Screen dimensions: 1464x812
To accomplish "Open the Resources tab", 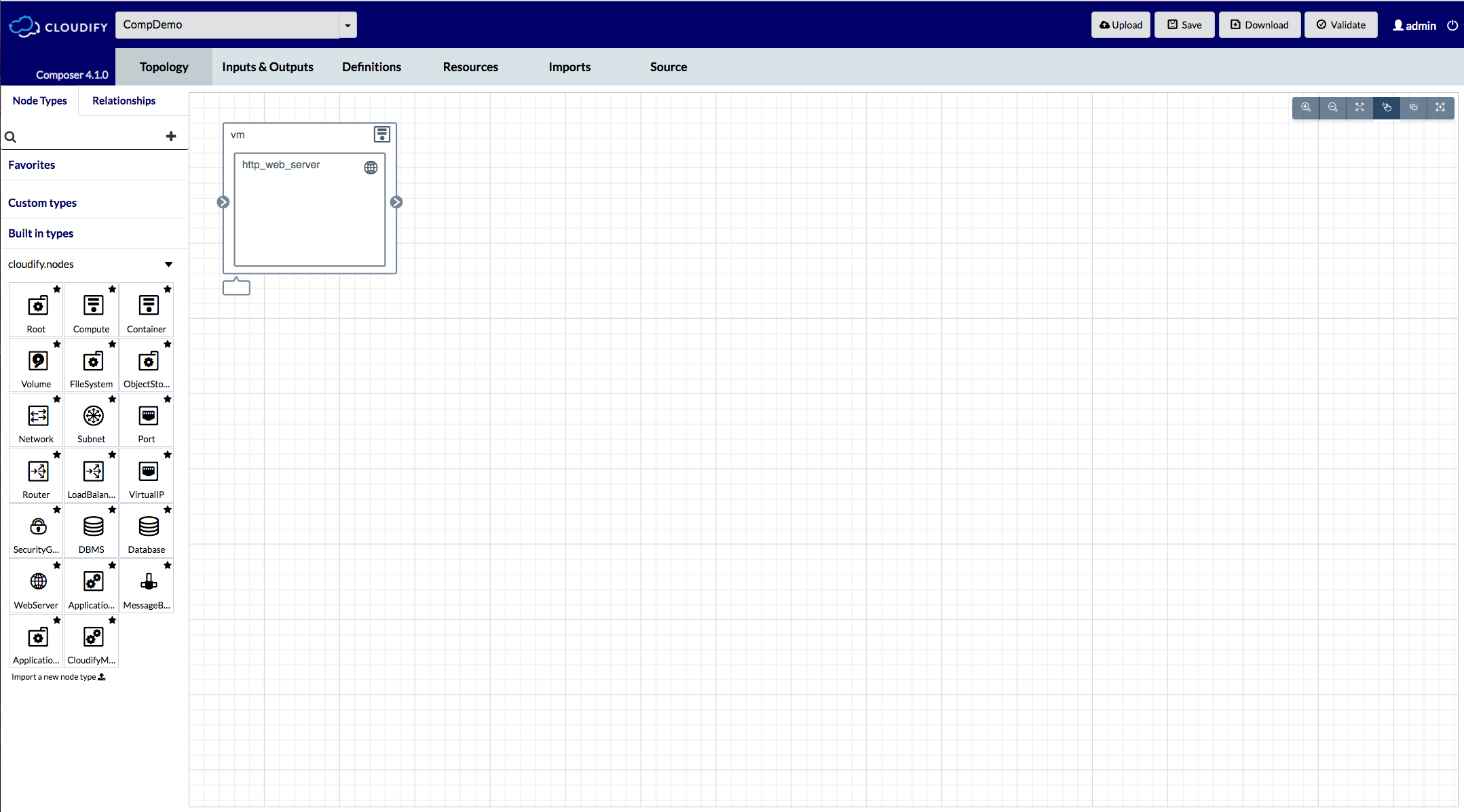I will point(470,66).
